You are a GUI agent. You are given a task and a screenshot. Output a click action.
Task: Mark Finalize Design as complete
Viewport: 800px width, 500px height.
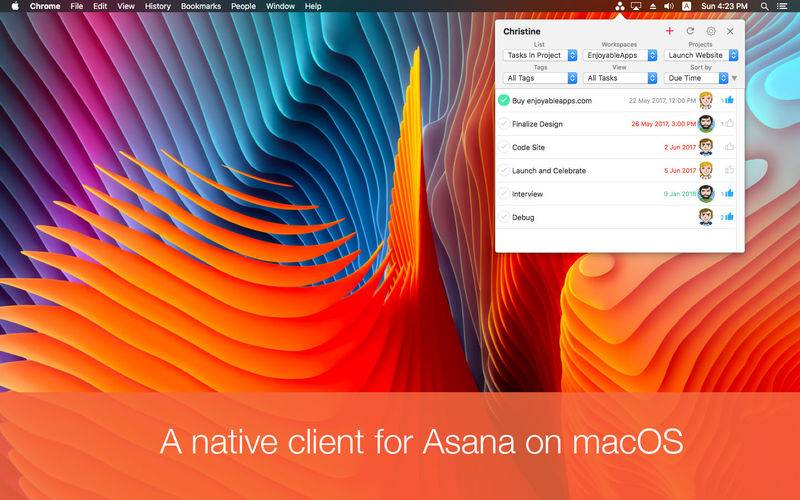(504, 123)
